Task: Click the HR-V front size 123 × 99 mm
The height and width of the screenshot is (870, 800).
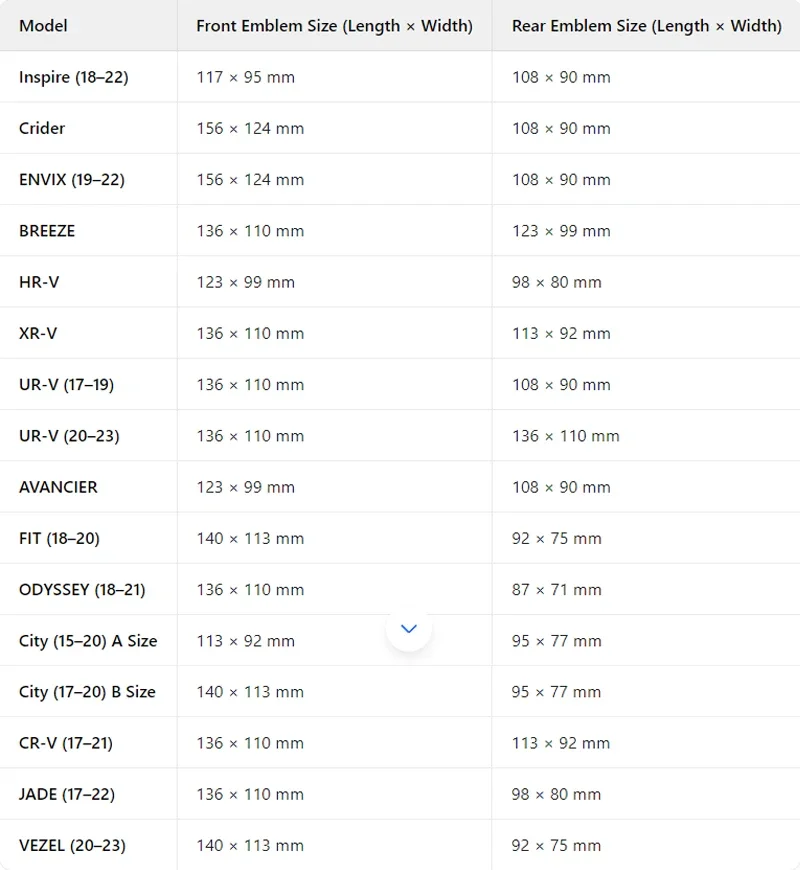Action: [245, 282]
